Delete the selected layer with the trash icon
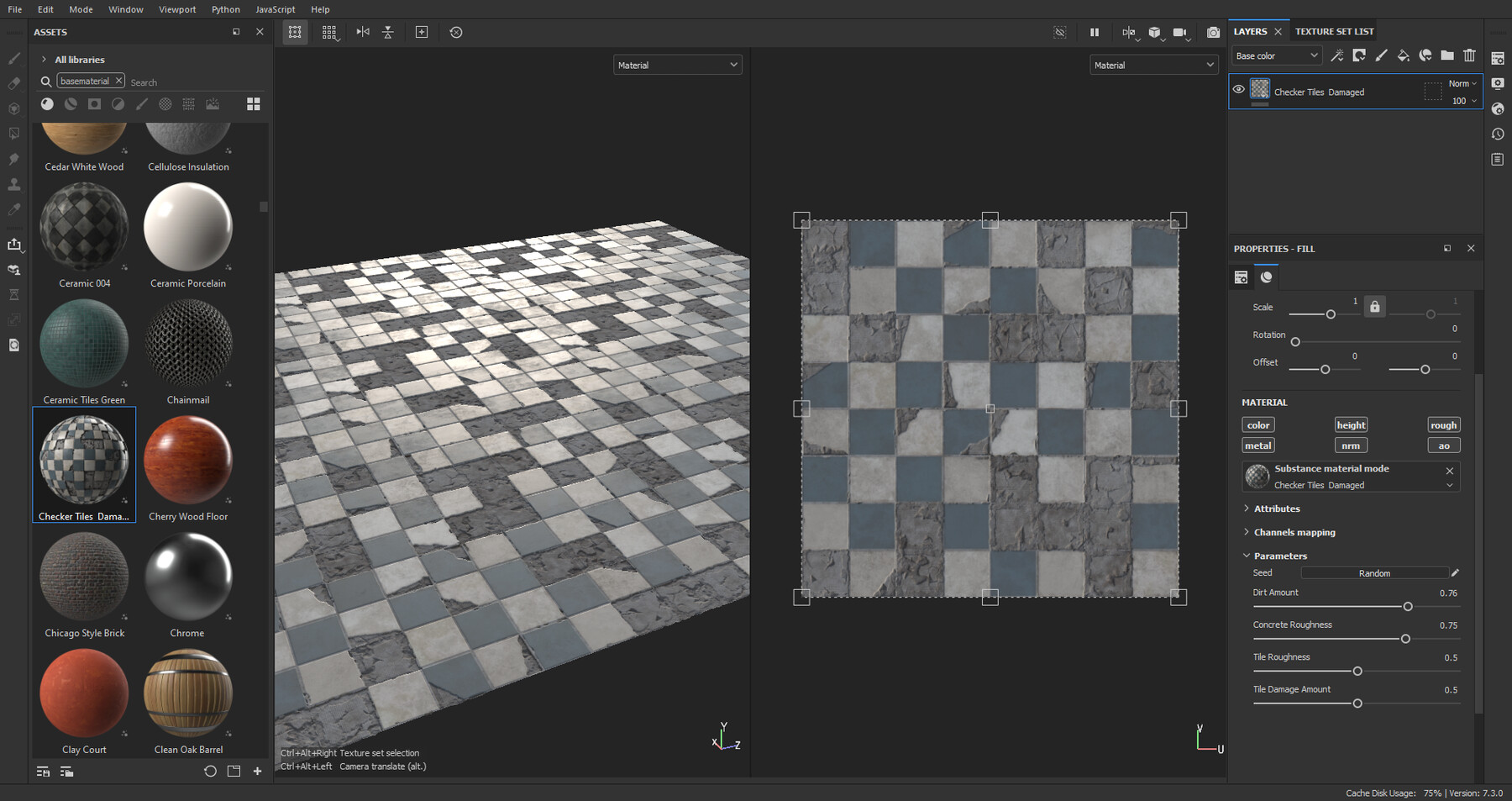 [1469, 55]
